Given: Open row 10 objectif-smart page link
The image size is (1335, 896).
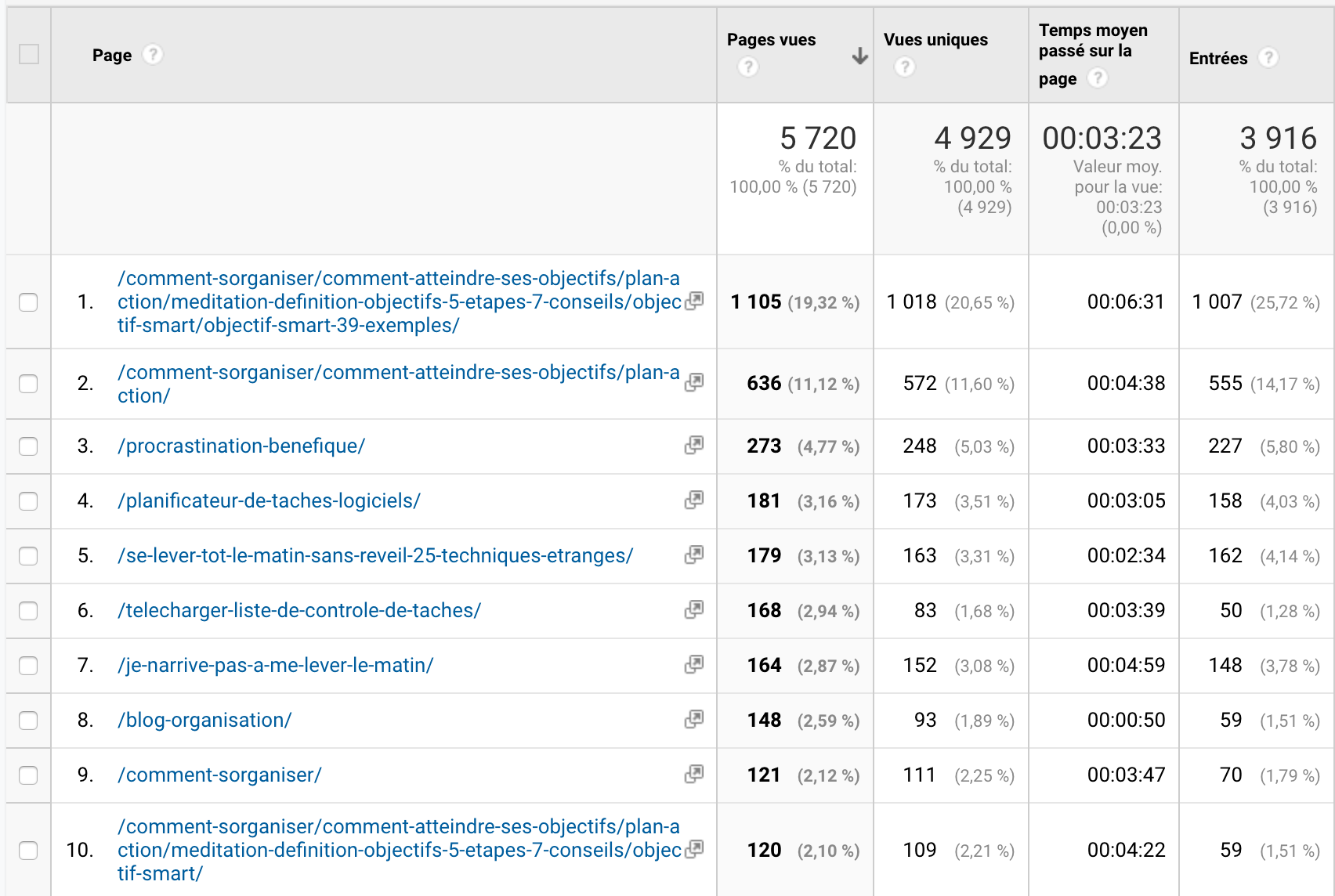Looking at the screenshot, I should [399, 850].
